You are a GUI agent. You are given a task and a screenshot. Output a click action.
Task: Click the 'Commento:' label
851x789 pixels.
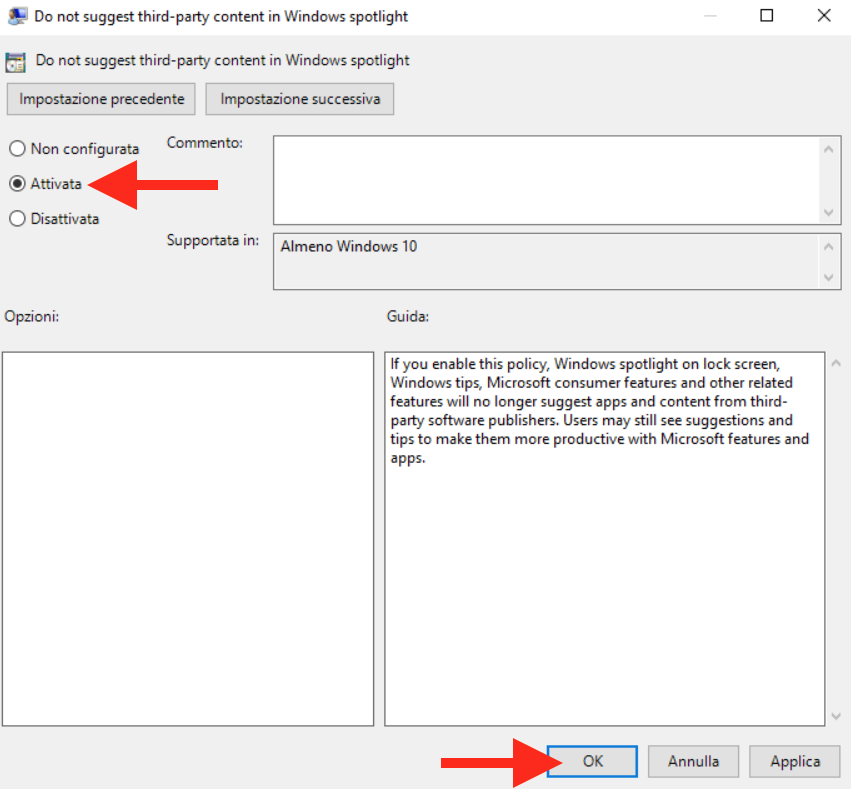205,143
